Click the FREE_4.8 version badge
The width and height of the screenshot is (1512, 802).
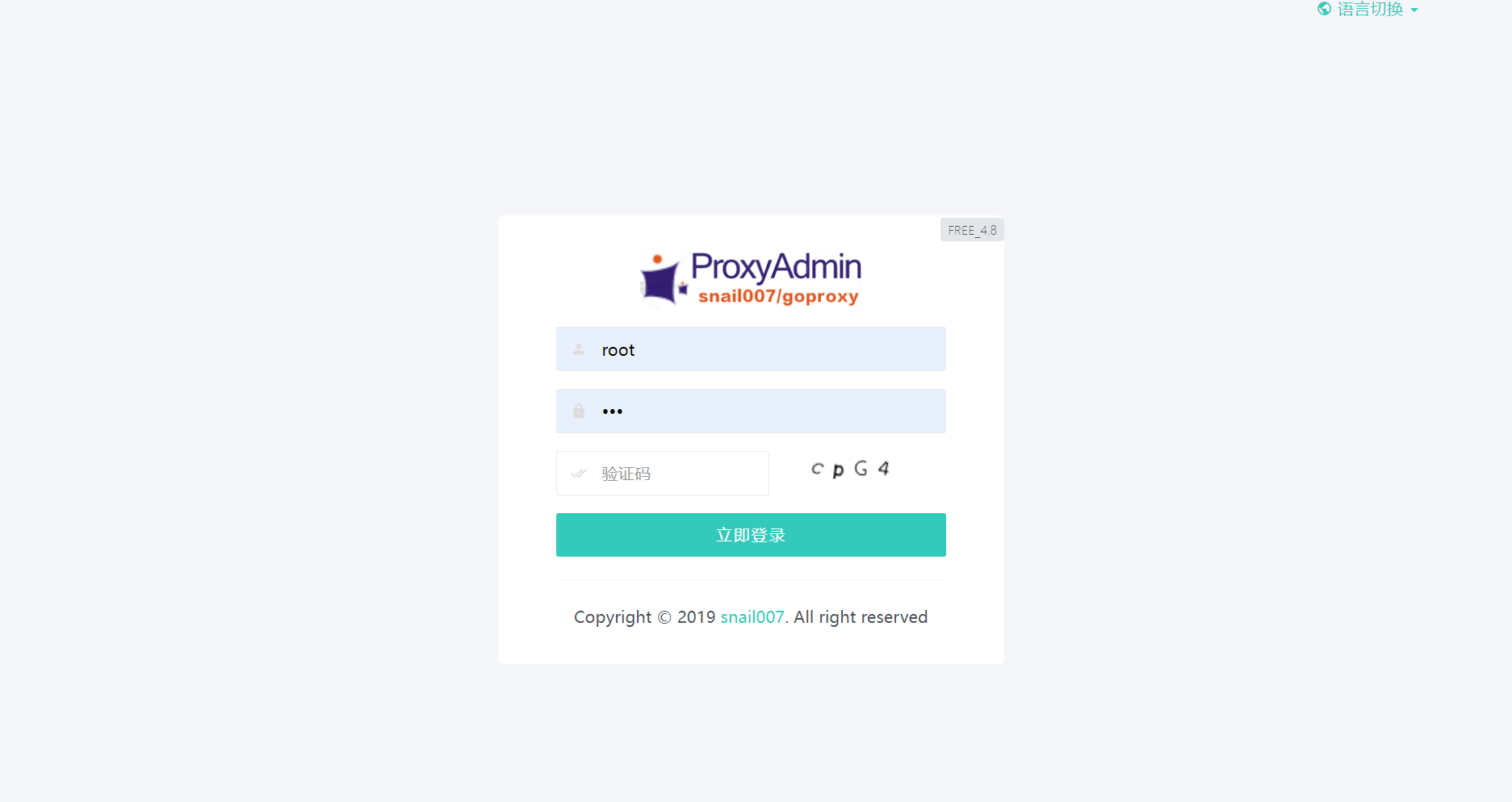click(972, 230)
